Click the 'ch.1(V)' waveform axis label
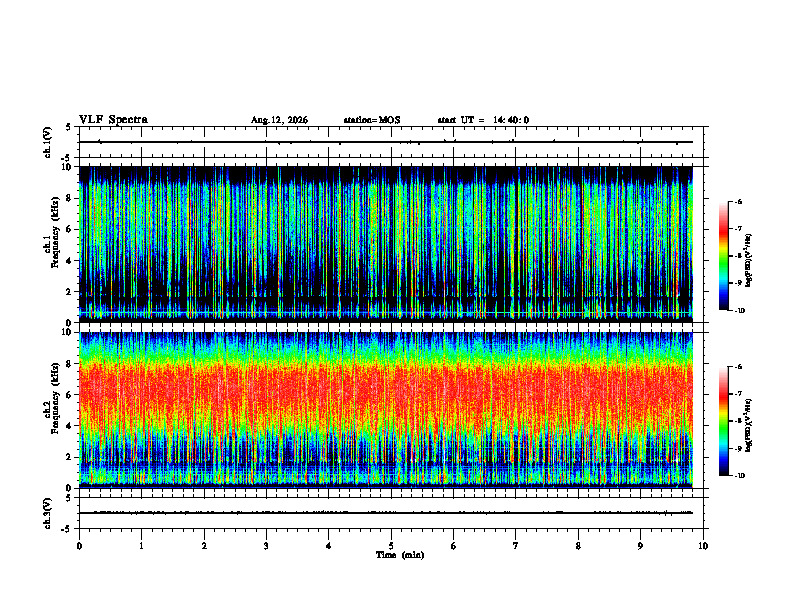The width and height of the screenshot is (792, 612). (x=48, y=142)
